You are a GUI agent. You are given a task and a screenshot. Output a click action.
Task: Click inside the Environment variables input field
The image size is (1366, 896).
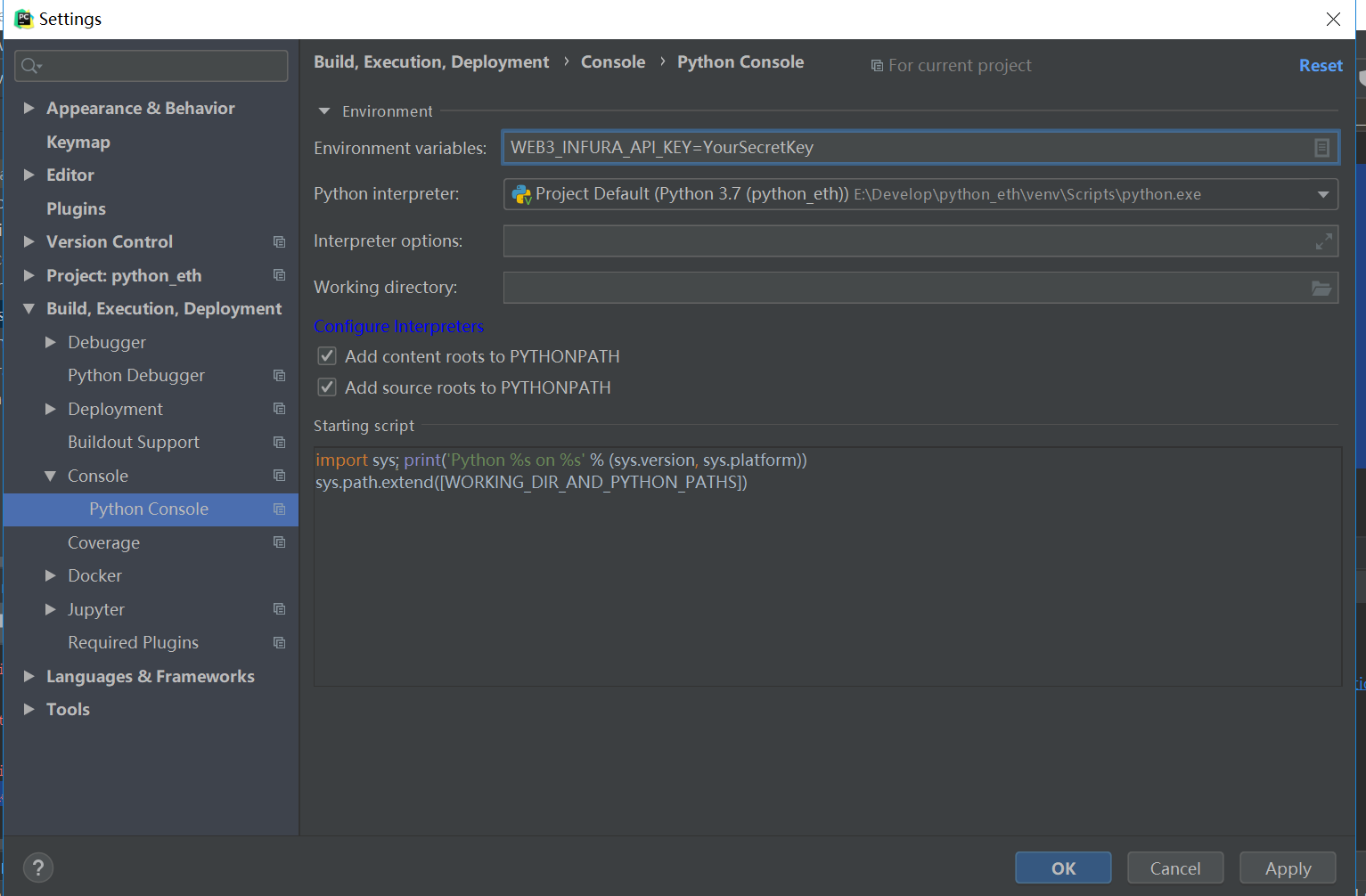891,148
